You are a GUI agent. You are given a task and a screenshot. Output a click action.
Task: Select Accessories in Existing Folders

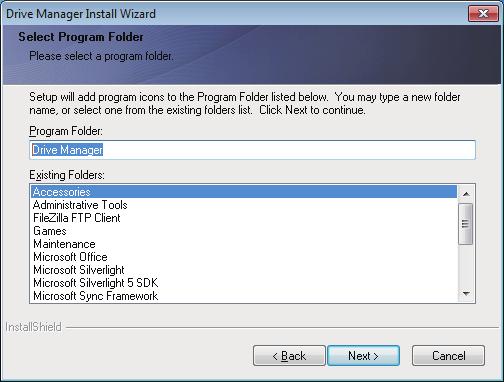point(244,192)
